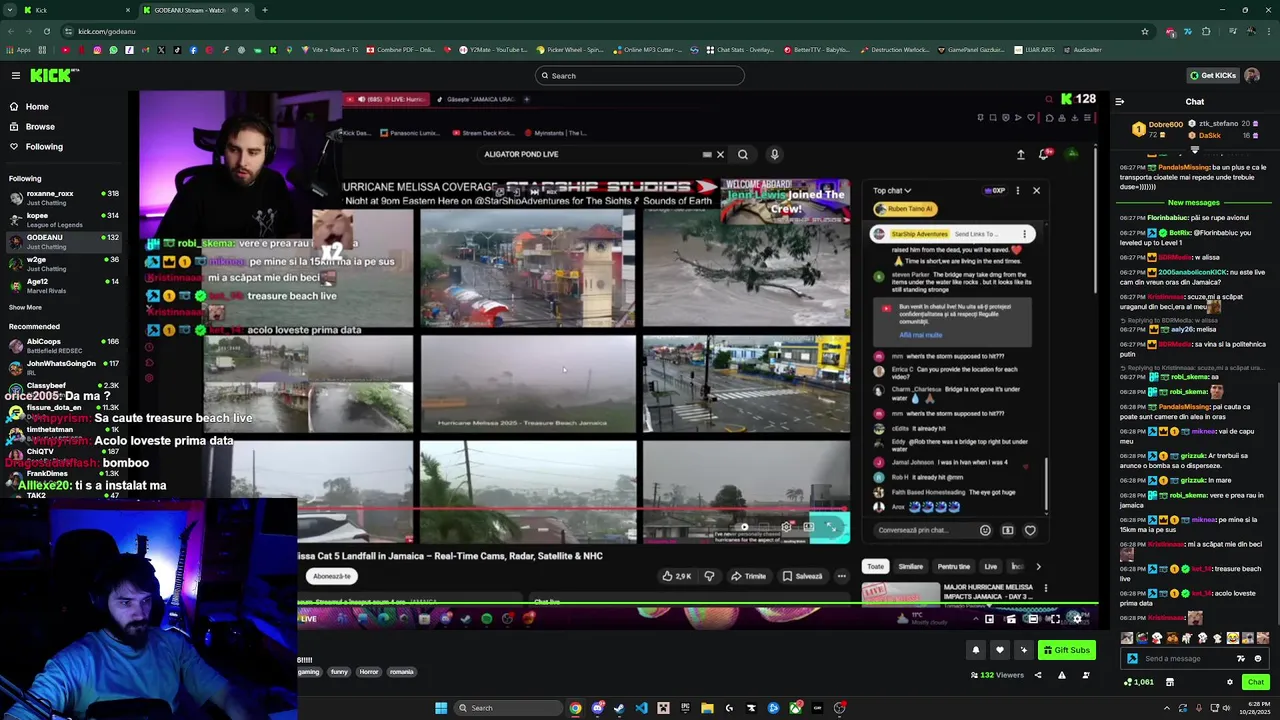1280x720 pixels.
Task: Open emote picker smiley icon
Action: [x=1258, y=658]
